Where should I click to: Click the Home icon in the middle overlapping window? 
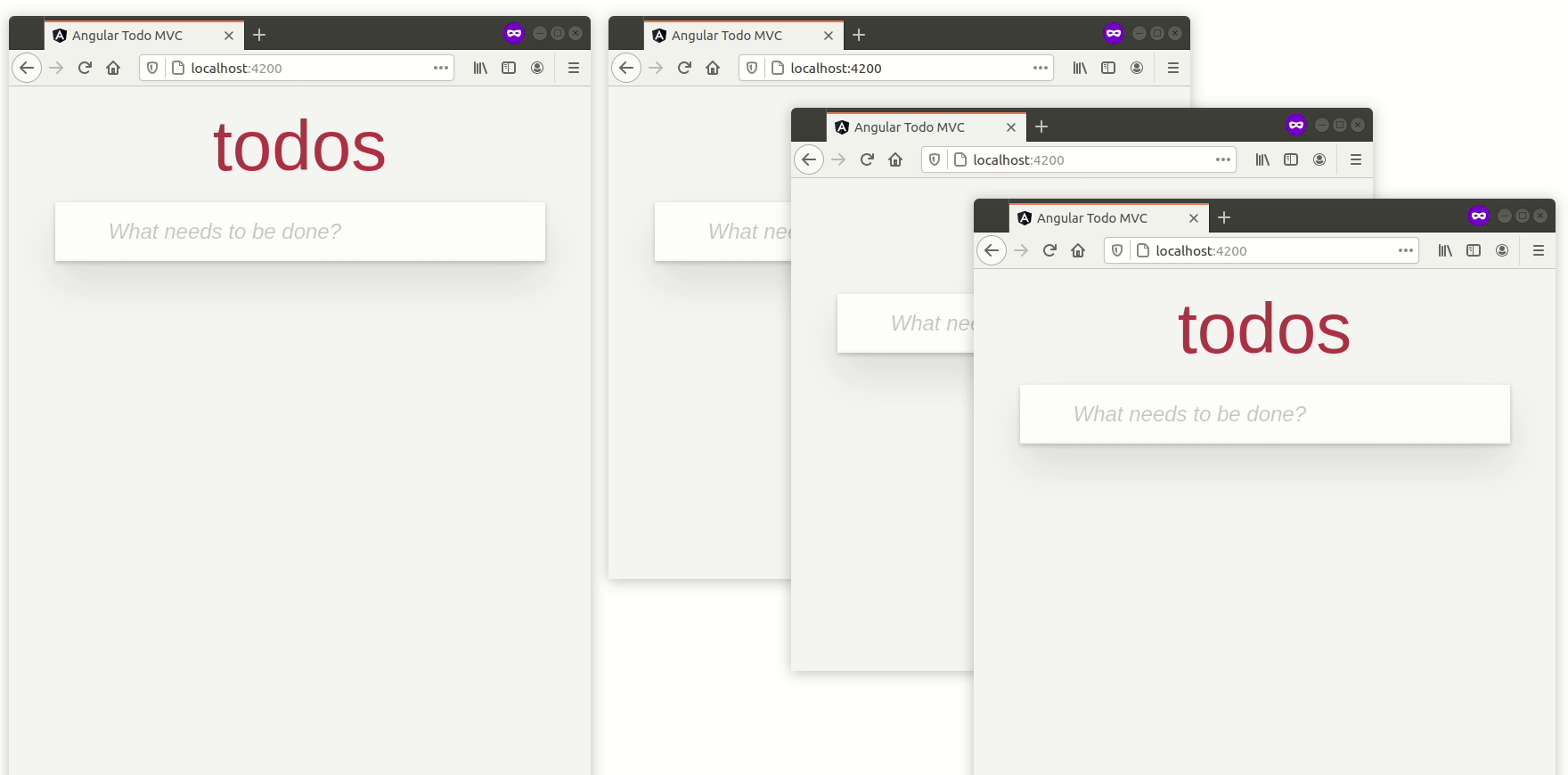tap(895, 159)
